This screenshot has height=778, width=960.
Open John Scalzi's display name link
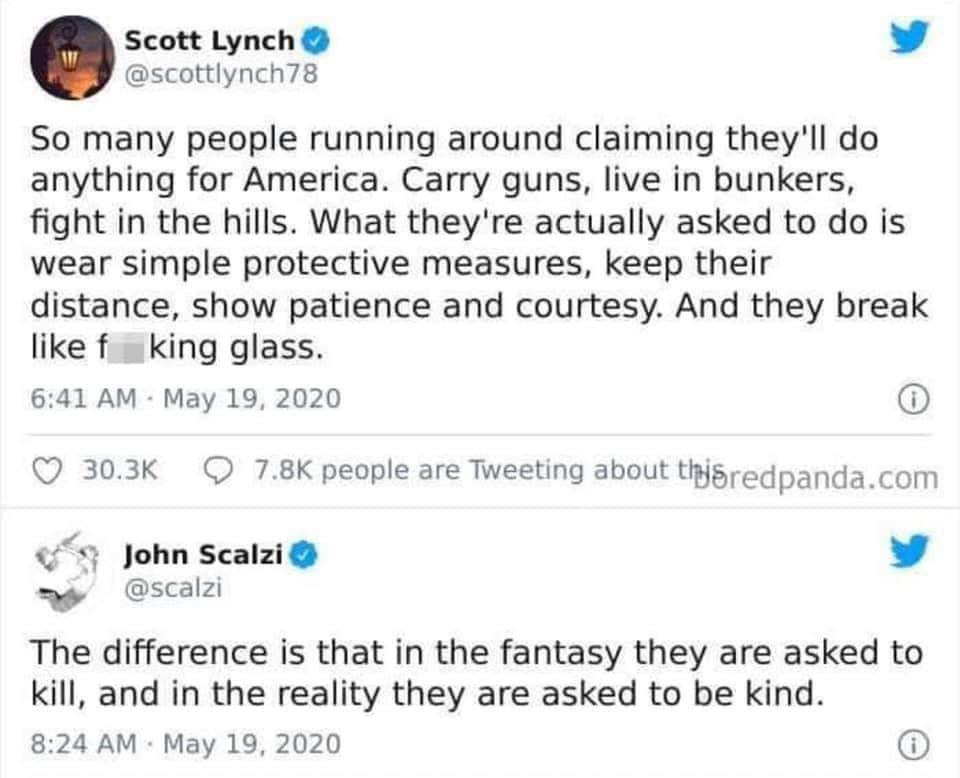(204, 555)
